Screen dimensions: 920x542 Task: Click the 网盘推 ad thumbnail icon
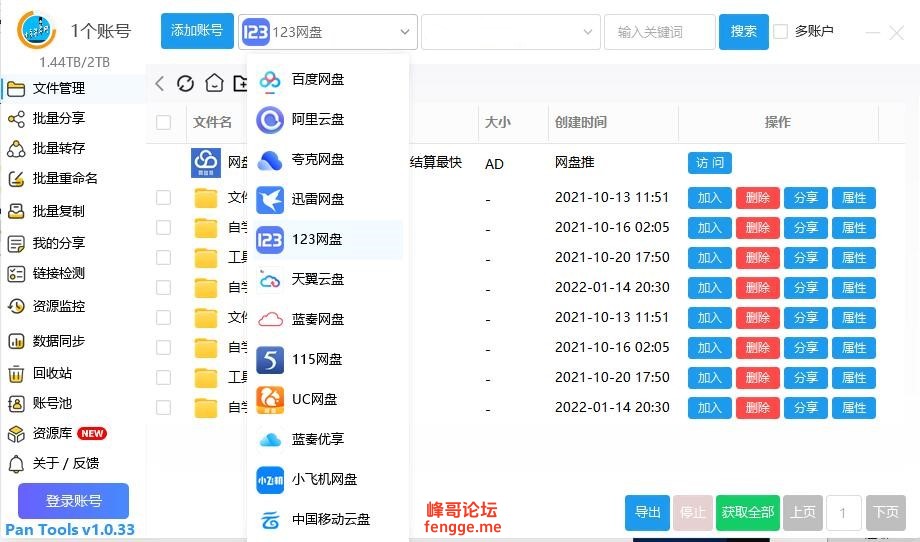206,162
